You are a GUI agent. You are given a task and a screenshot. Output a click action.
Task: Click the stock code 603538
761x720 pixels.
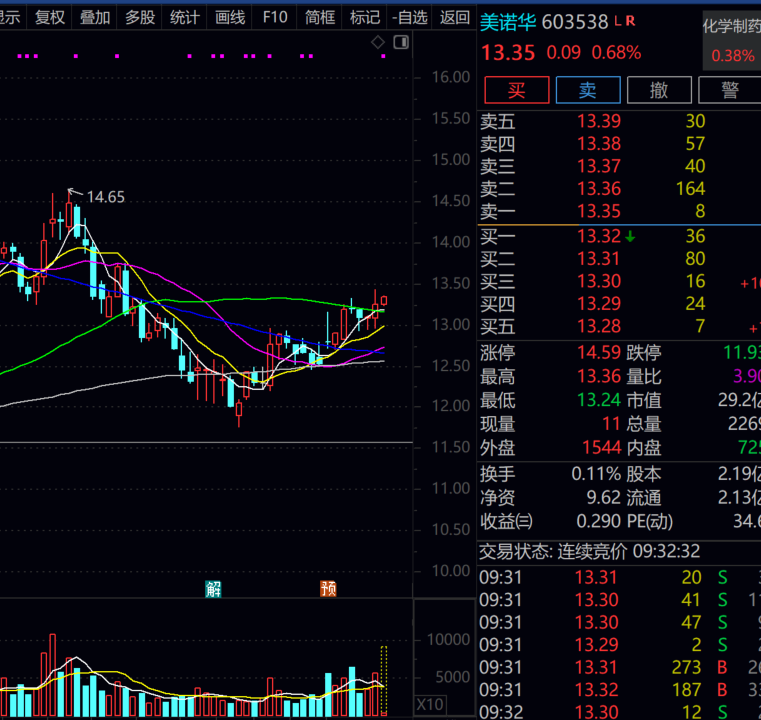pos(575,22)
